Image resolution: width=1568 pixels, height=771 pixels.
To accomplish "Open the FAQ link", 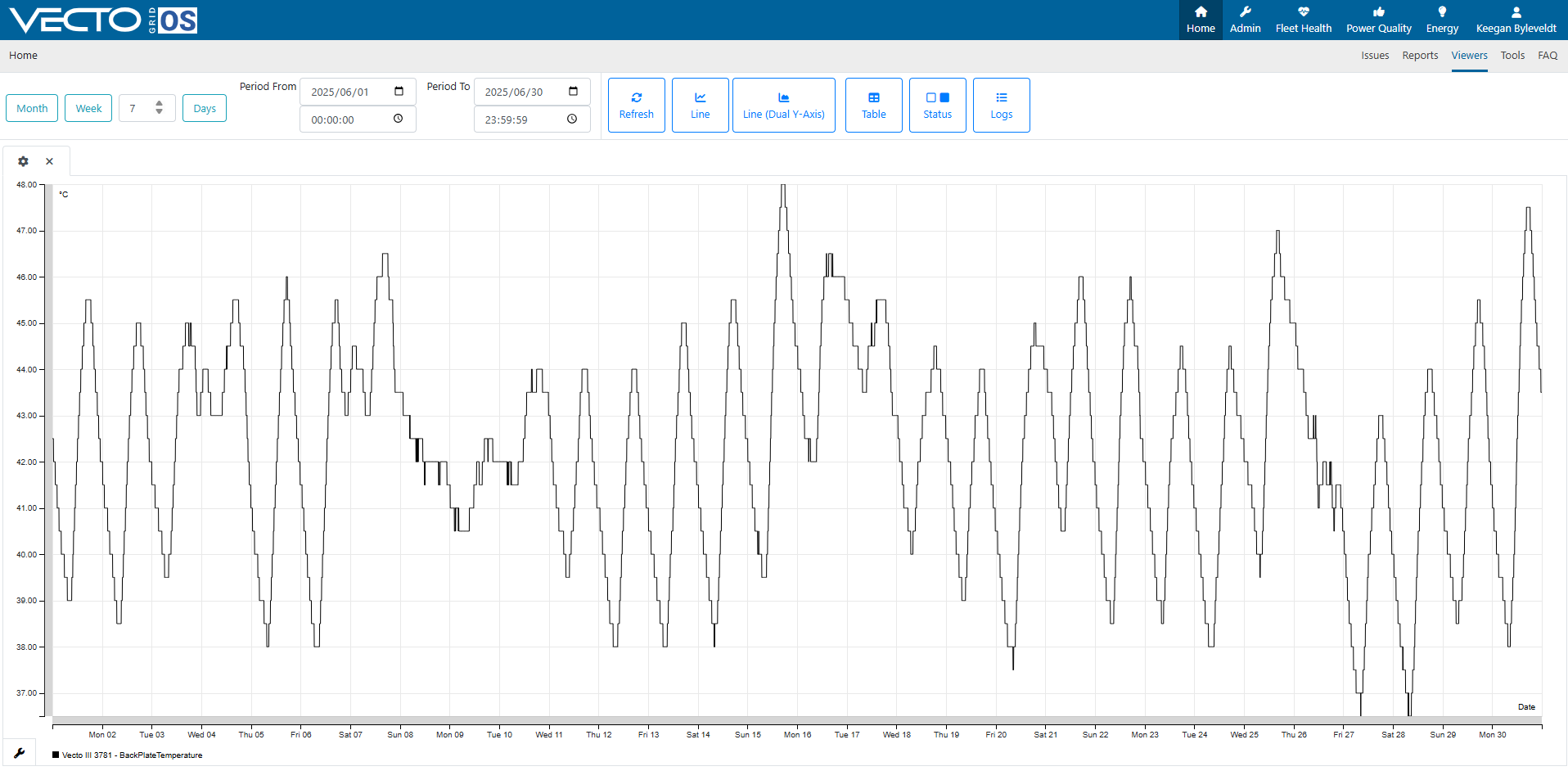I will pyautogui.click(x=1548, y=56).
